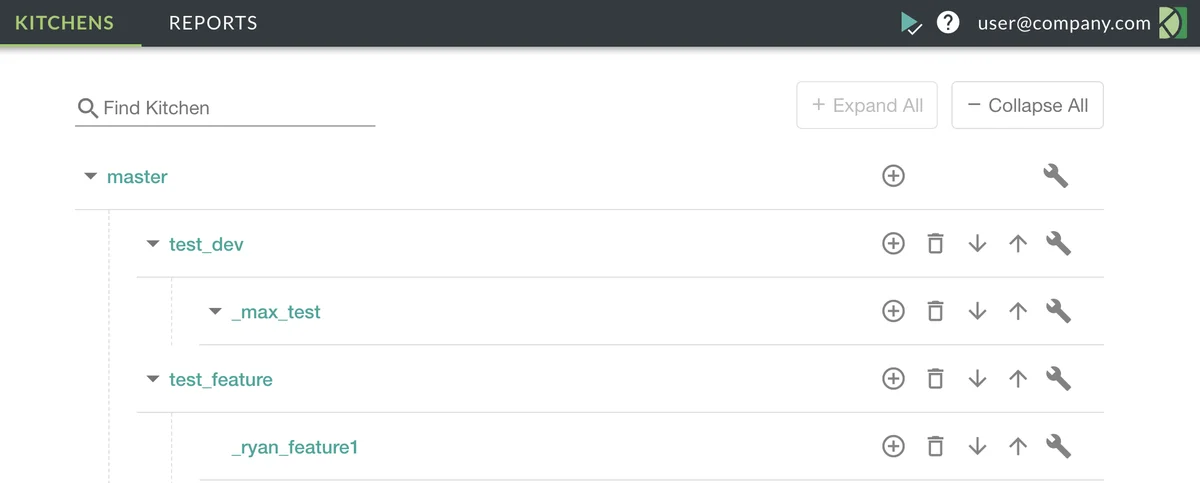Click the down arrow for test_dev kitchen
This screenshot has height=483, width=1200.
977,243
